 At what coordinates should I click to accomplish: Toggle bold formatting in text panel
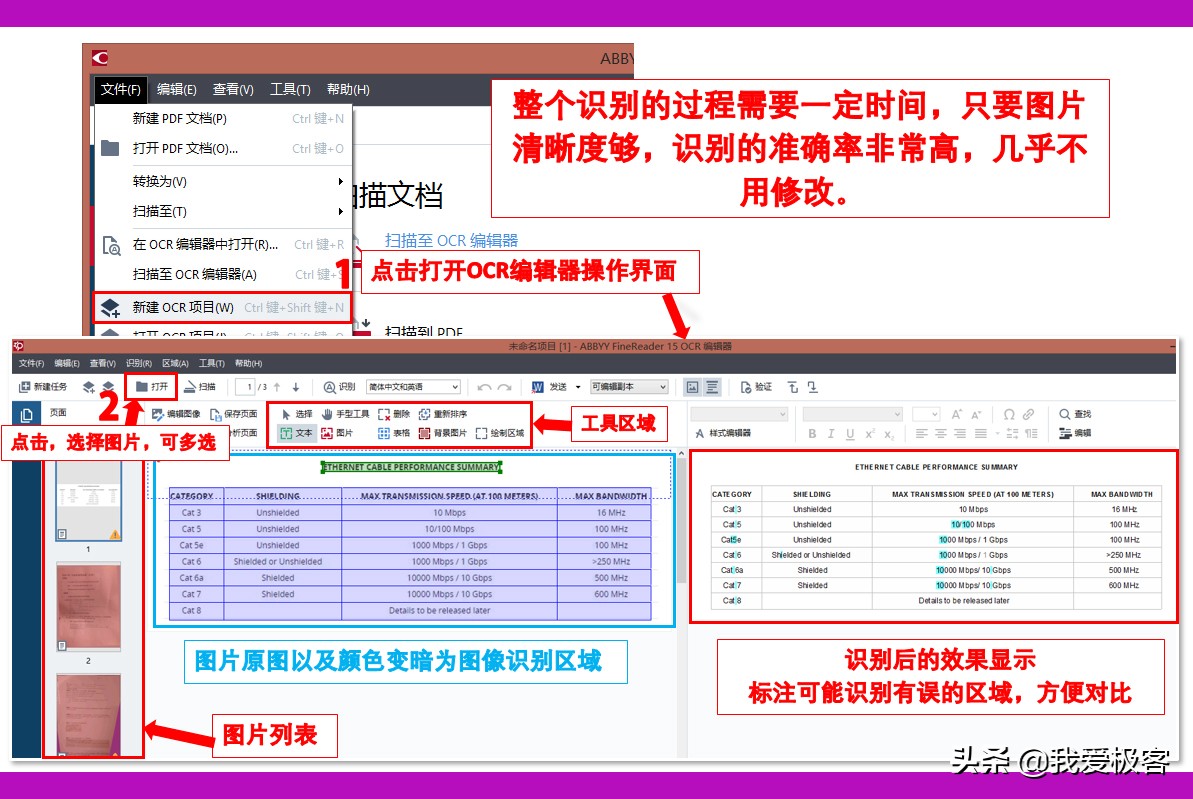[x=813, y=433]
